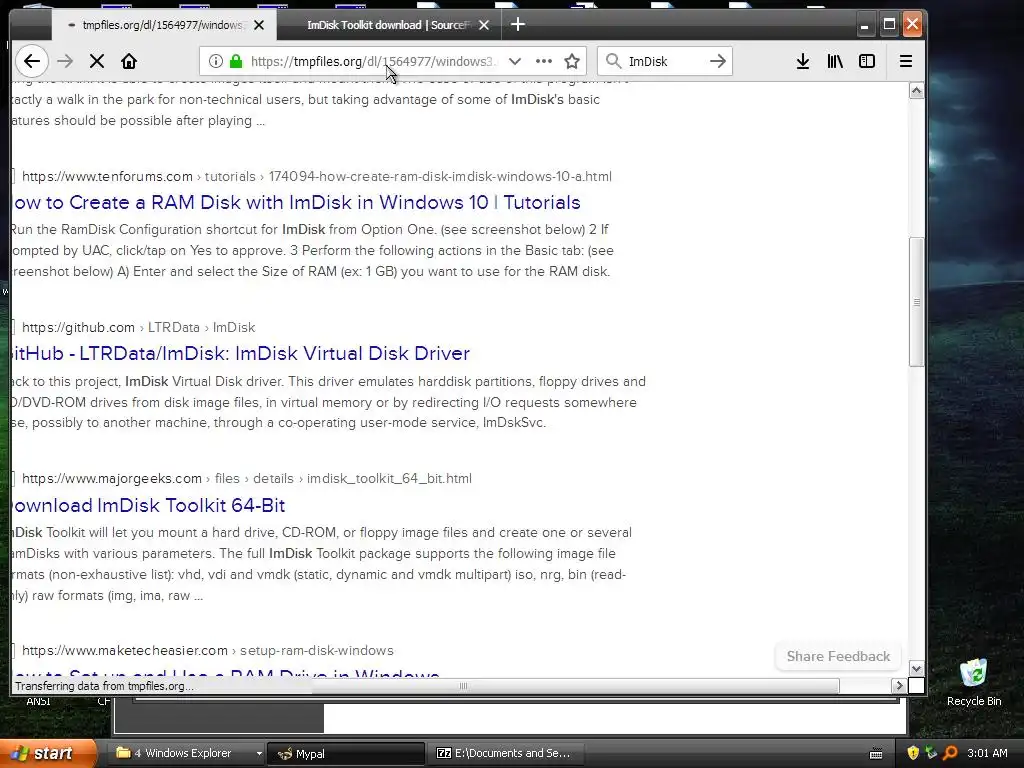The image size is (1024, 768).
Task: Click the vertical scrollbar down arrow
Action: [x=916, y=669]
